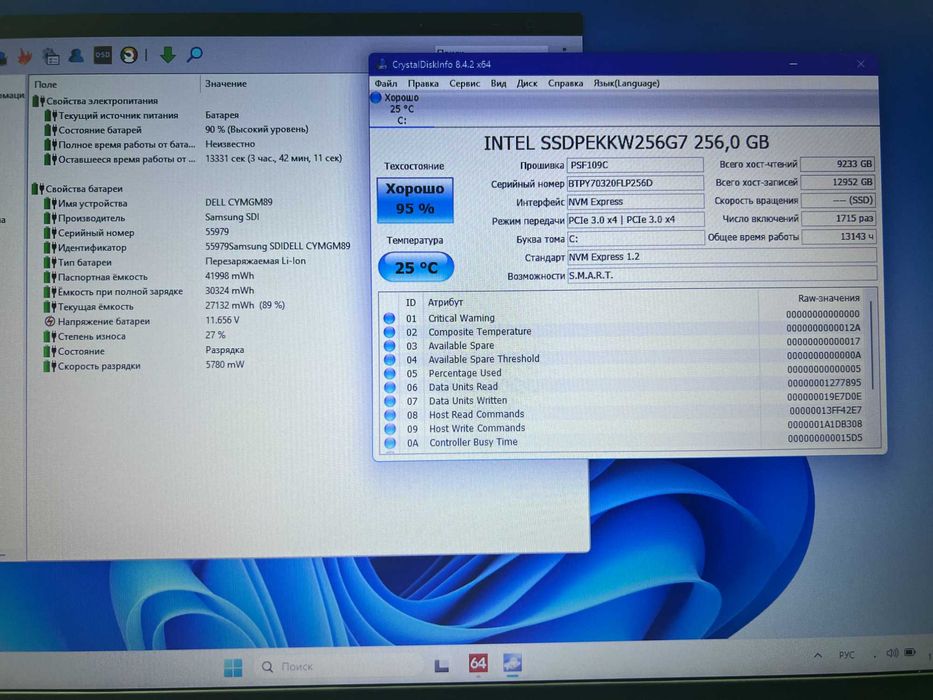This screenshot has height=700, width=933.
Task: Click the round gauge icon next to OSD
Action: (129, 55)
